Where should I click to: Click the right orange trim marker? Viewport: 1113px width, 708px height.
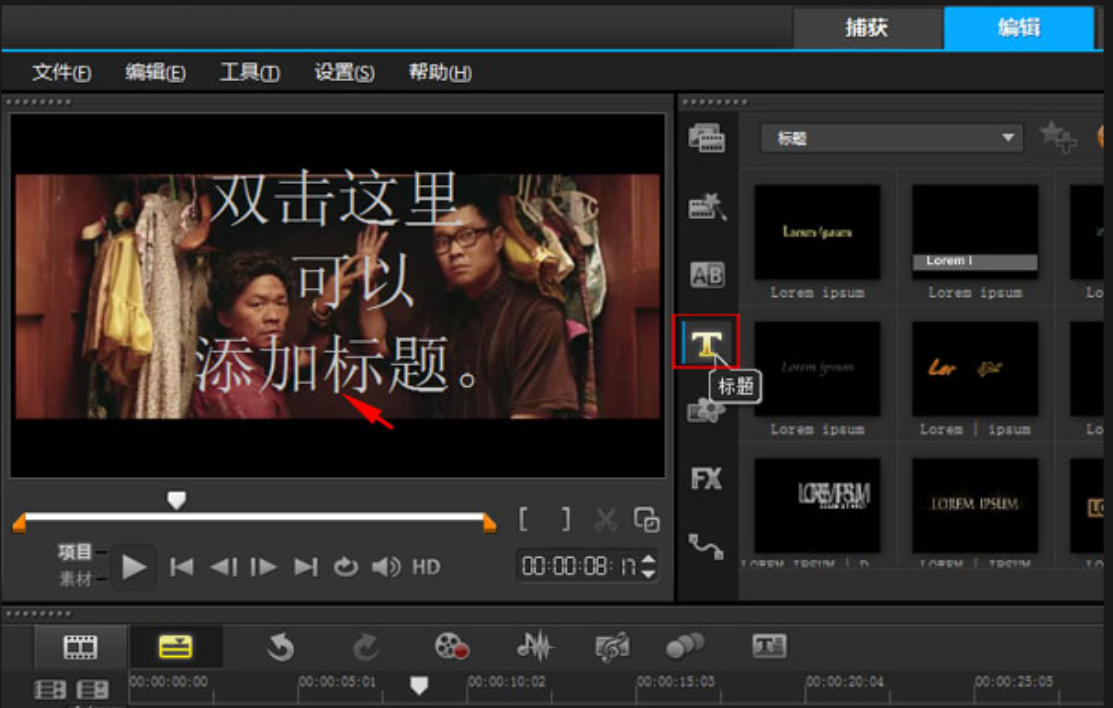489,523
